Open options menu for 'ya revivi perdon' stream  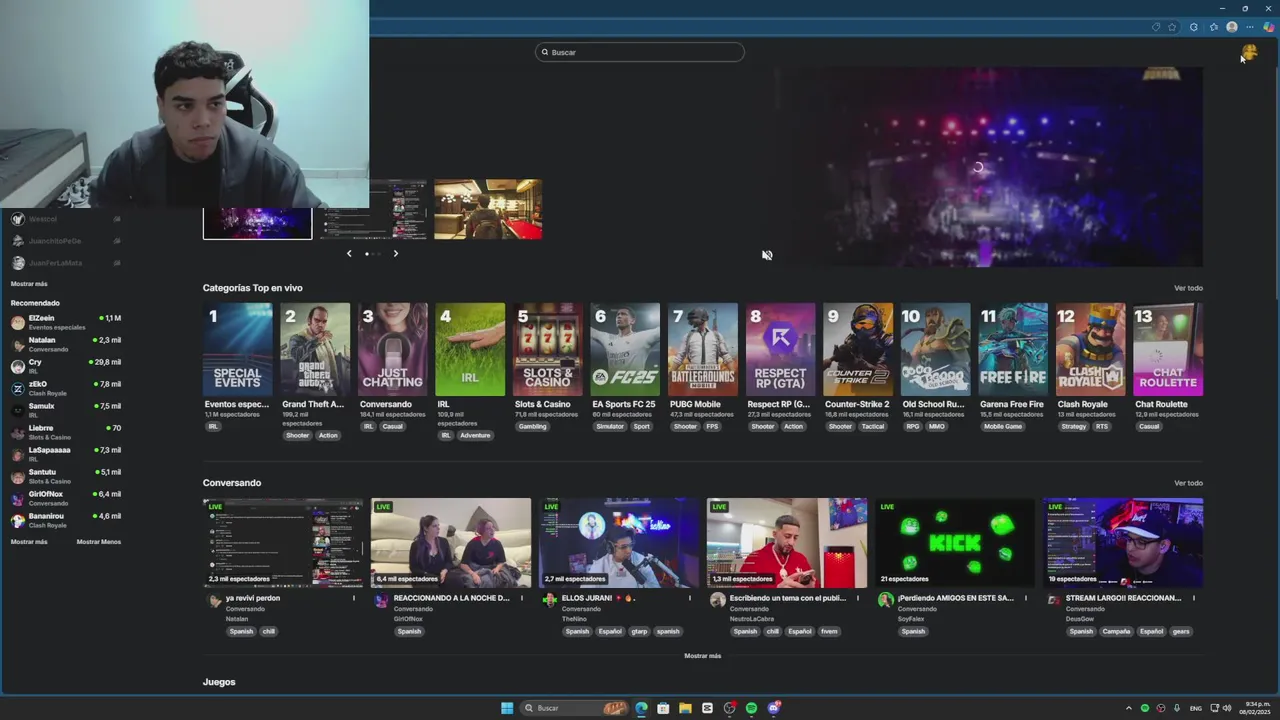click(x=353, y=598)
